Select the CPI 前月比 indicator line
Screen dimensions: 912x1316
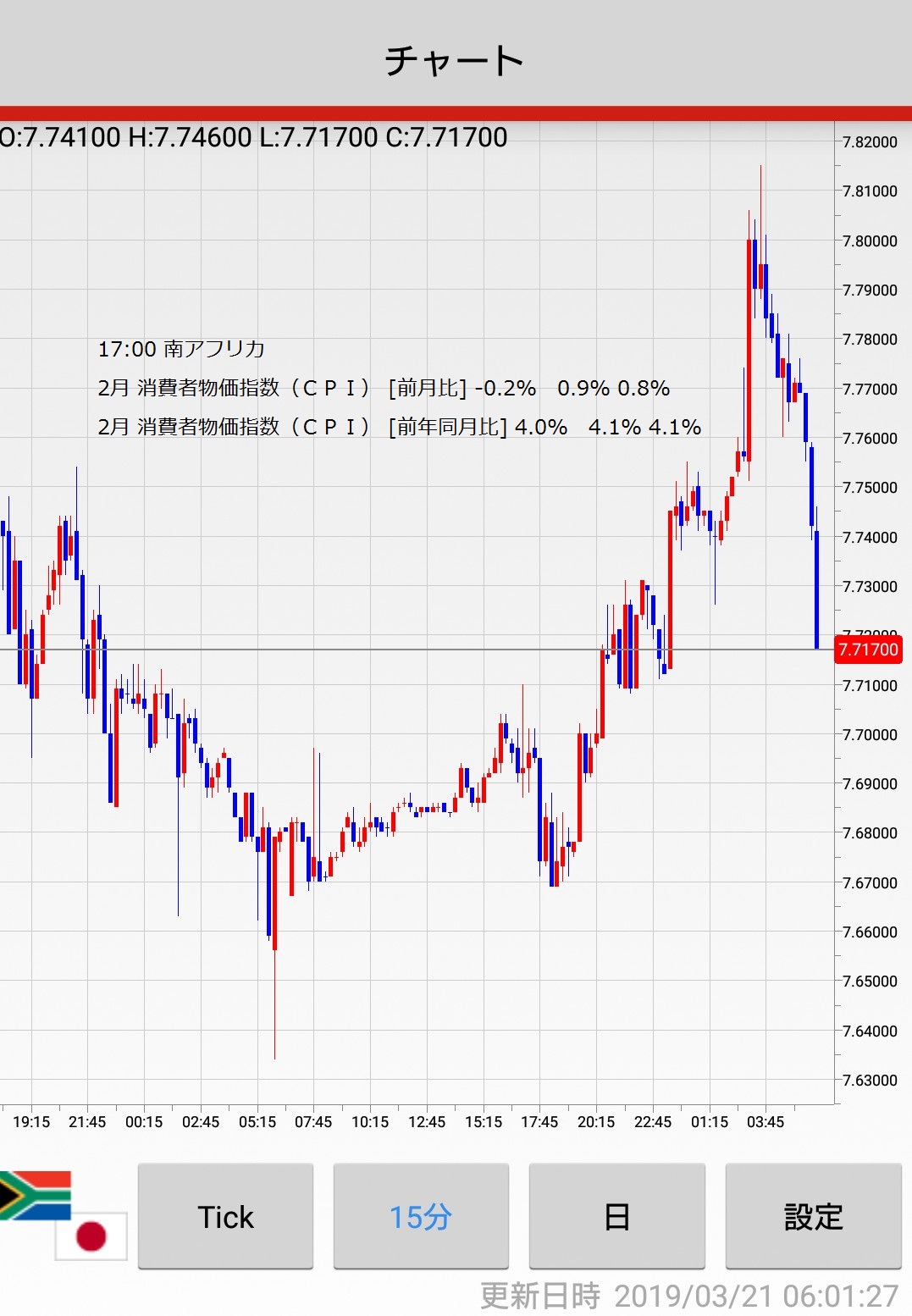click(384, 388)
